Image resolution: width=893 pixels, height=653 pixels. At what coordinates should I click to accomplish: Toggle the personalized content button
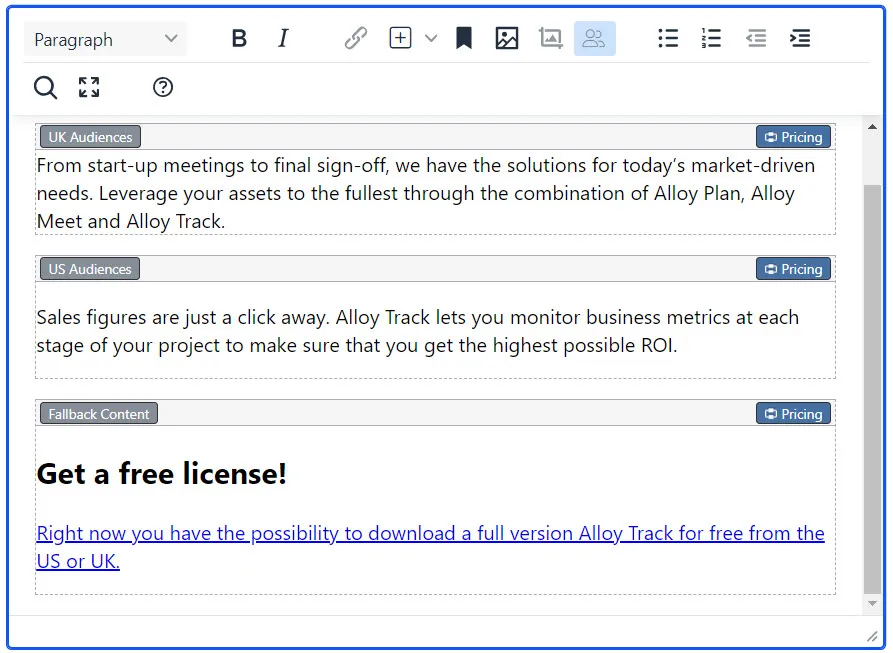coord(595,39)
